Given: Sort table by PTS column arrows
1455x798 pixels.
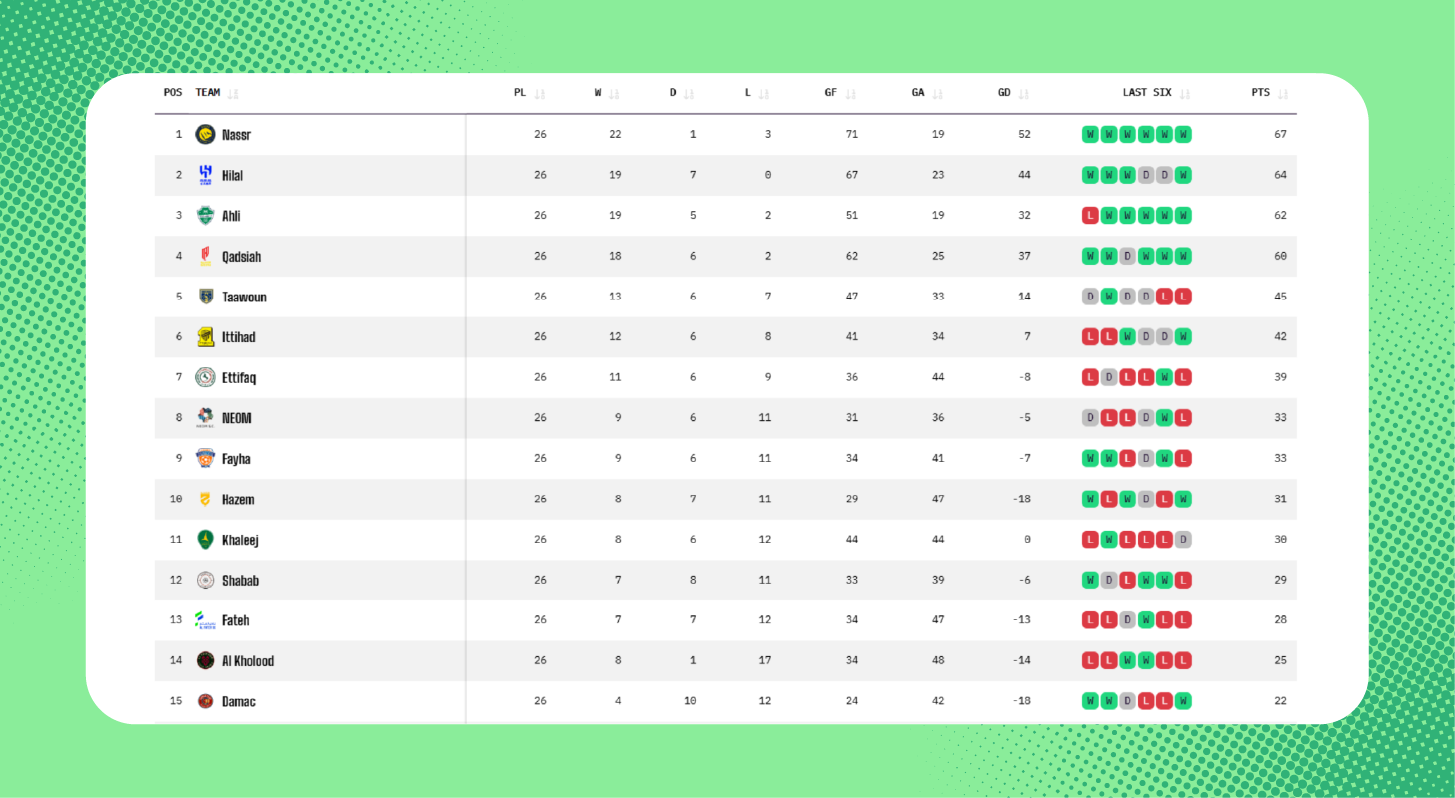Looking at the screenshot, I should (x=1283, y=94).
